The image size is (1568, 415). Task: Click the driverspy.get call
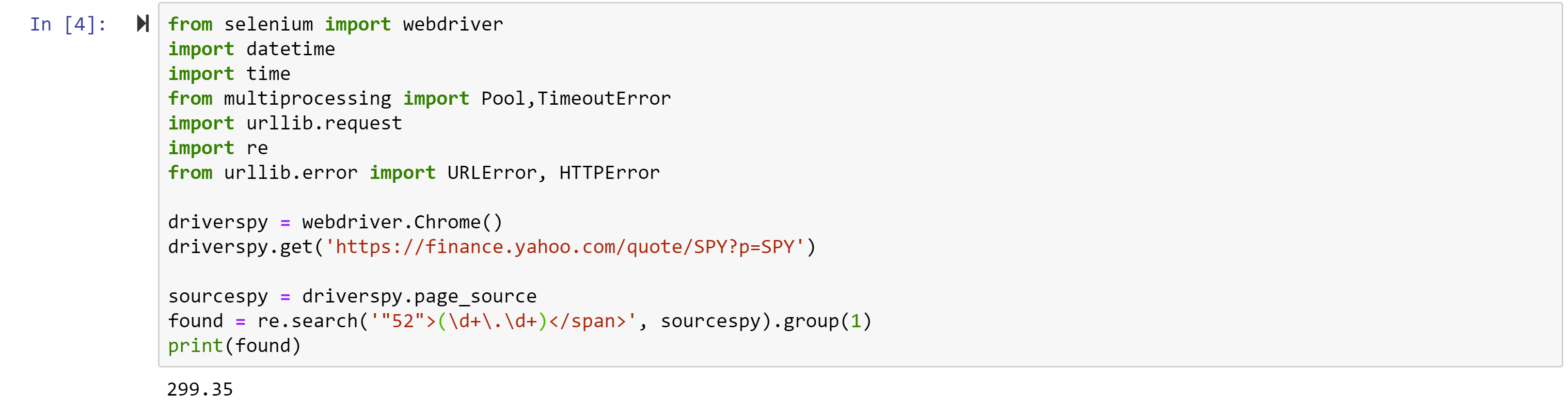[492, 247]
